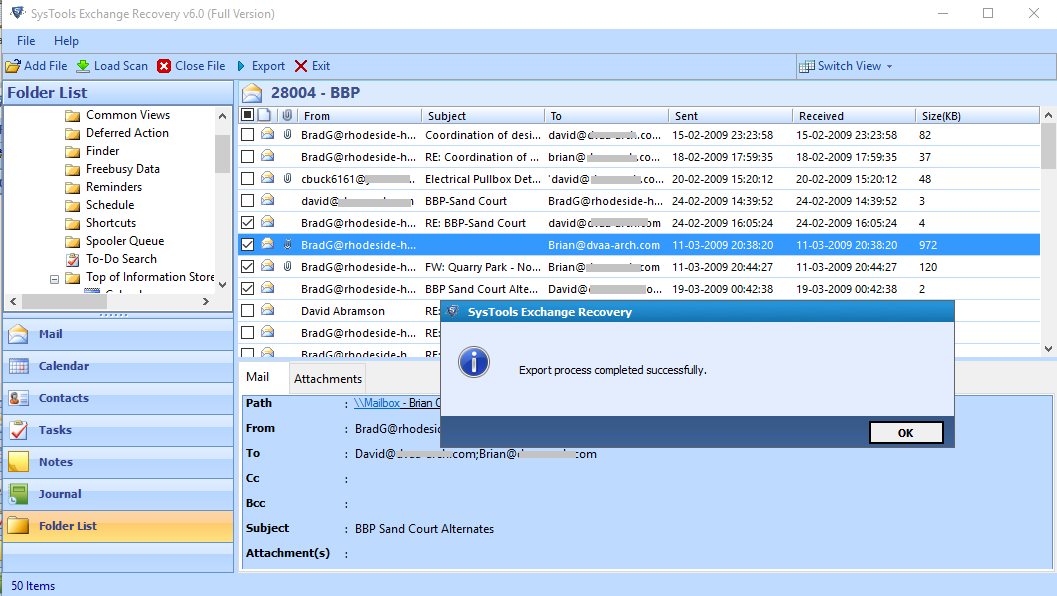Open the Calendar navigation pane
The height and width of the screenshot is (596, 1057).
(x=119, y=366)
